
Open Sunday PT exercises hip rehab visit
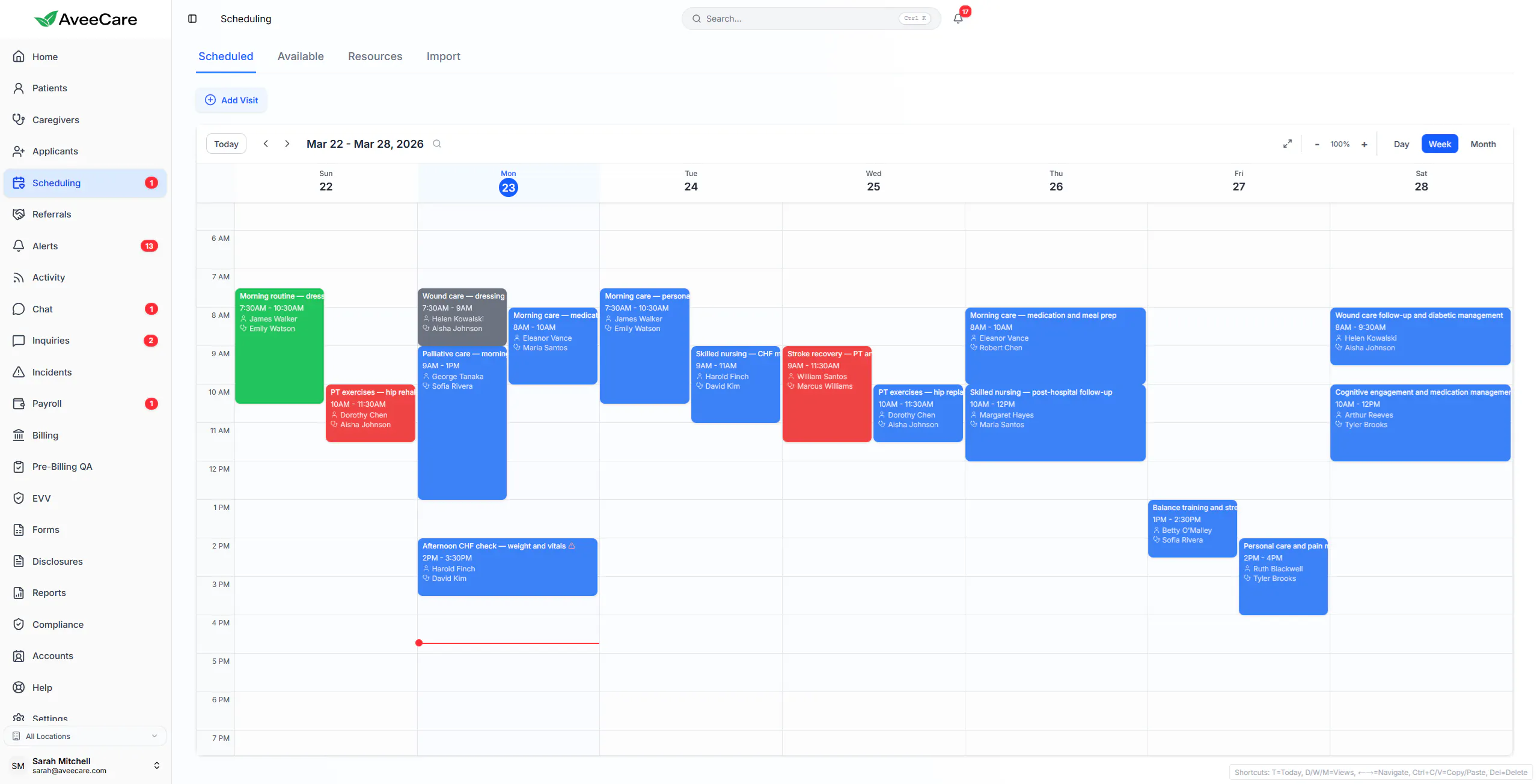click(x=370, y=413)
